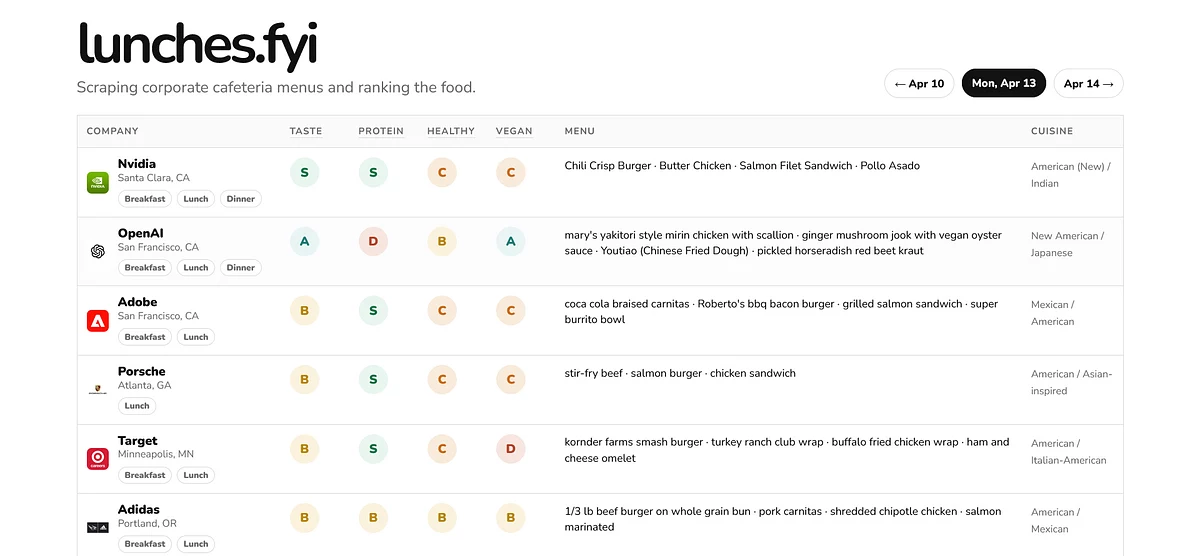Viewport: 1200px width, 556px height.
Task: Click the Target bullseye logo
Action: (97, 459)
